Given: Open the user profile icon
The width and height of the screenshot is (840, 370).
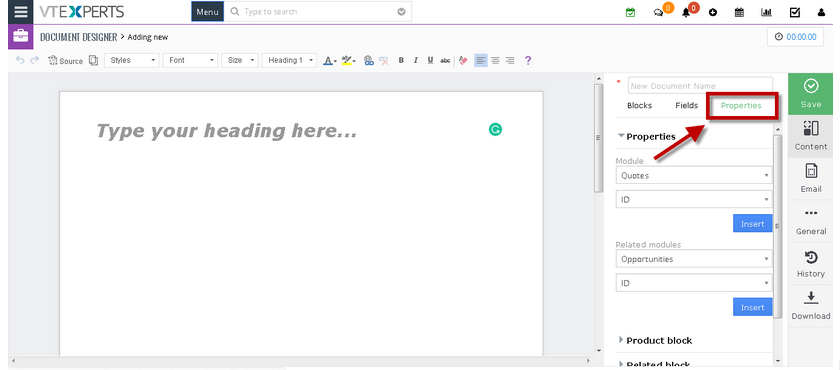Looking at the screenshot, I should point(821,13).
